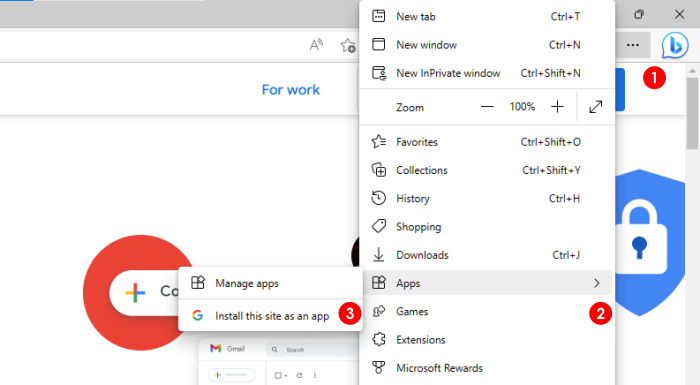Open the For work link
Viewport: 700px width, 385px height.
point(291,90)
